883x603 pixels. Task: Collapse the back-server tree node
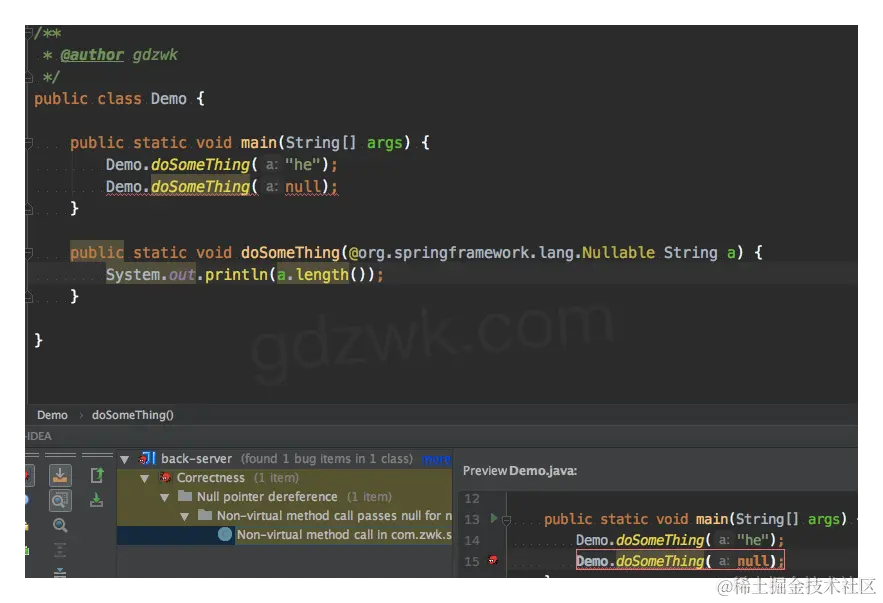(125, 459)
